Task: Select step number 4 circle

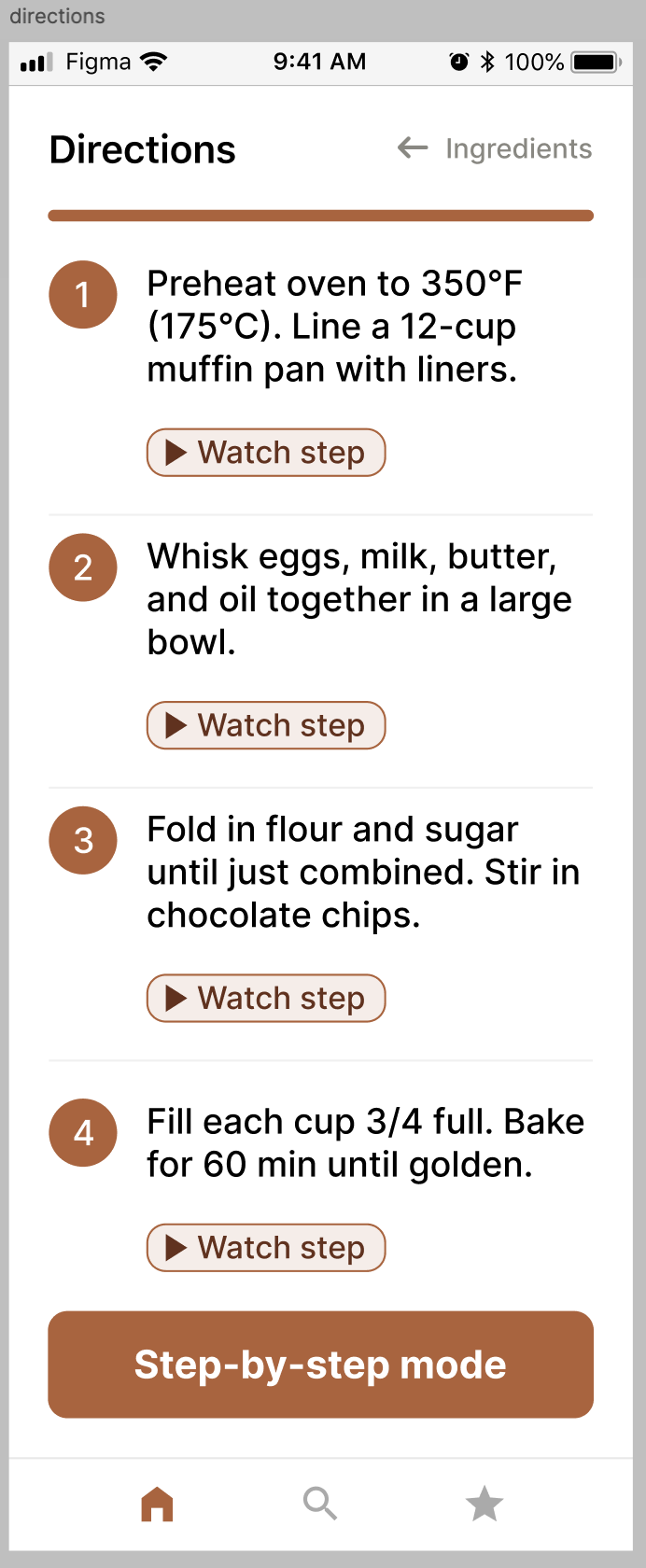Action: 83,1132
